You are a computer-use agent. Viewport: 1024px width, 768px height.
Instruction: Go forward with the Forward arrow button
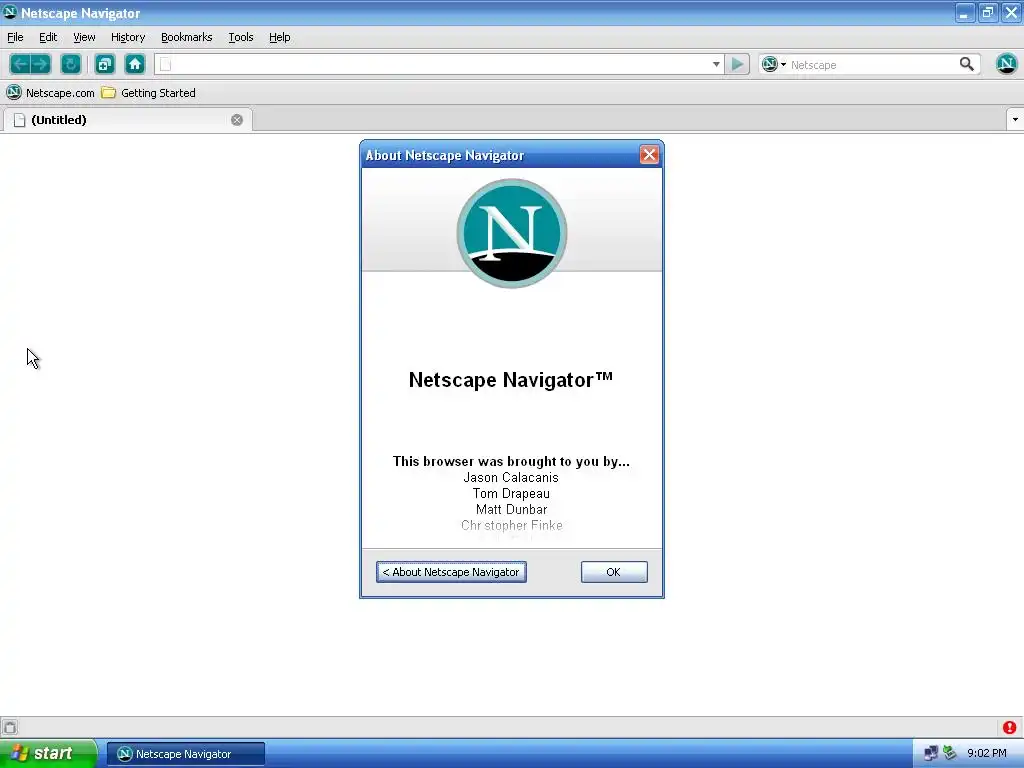tap(40, 64)
